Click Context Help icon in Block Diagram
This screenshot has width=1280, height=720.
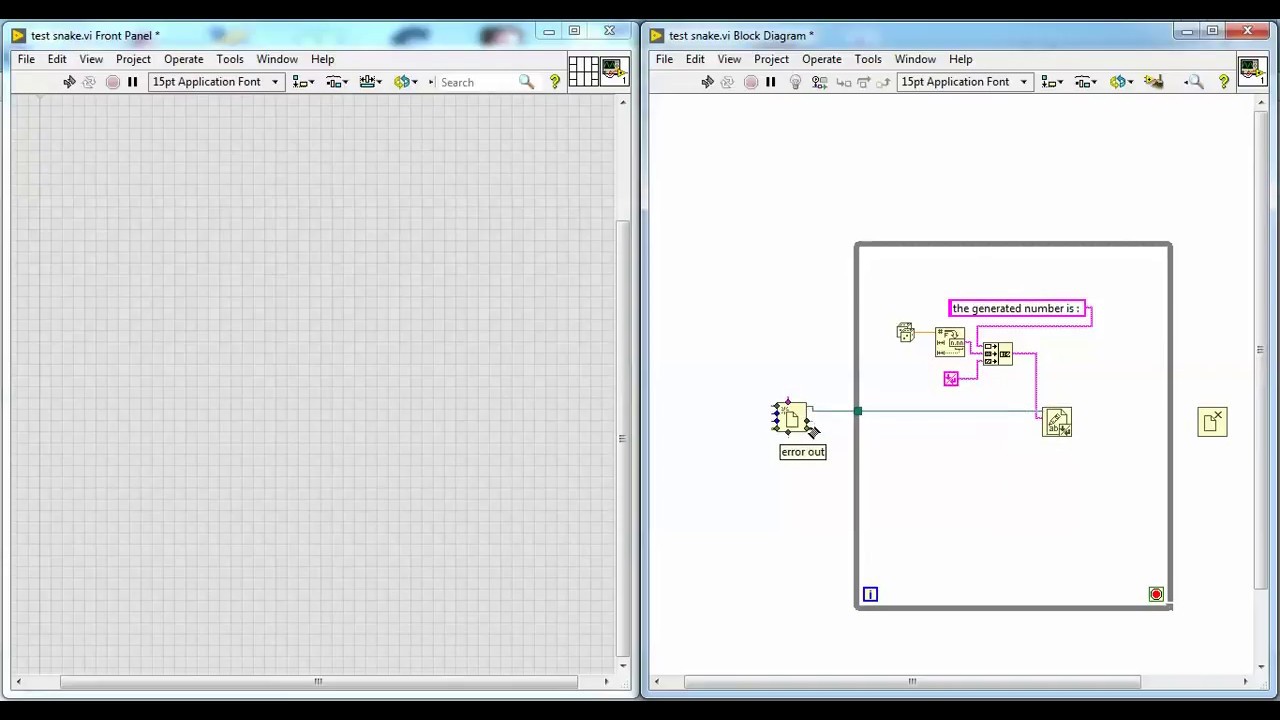click(1224, 82)
